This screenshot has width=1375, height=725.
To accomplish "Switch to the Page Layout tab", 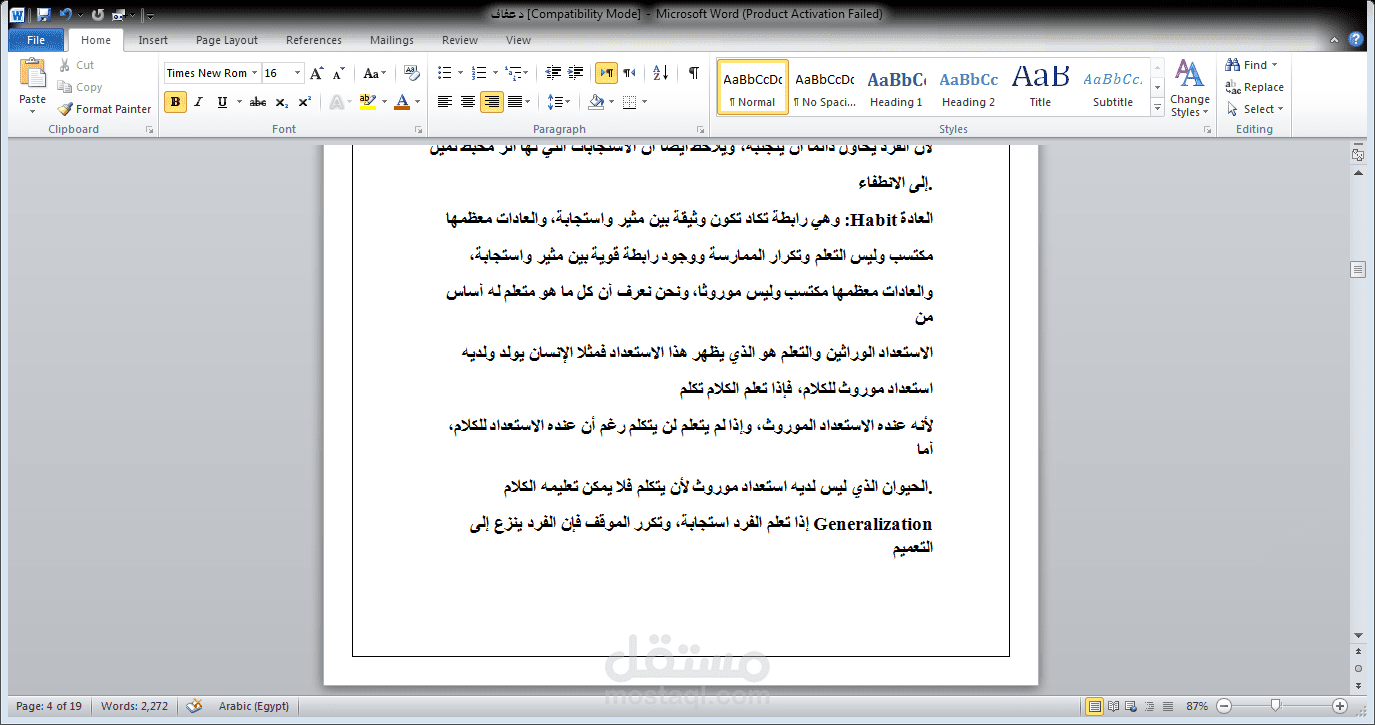I will click(227, 40).
